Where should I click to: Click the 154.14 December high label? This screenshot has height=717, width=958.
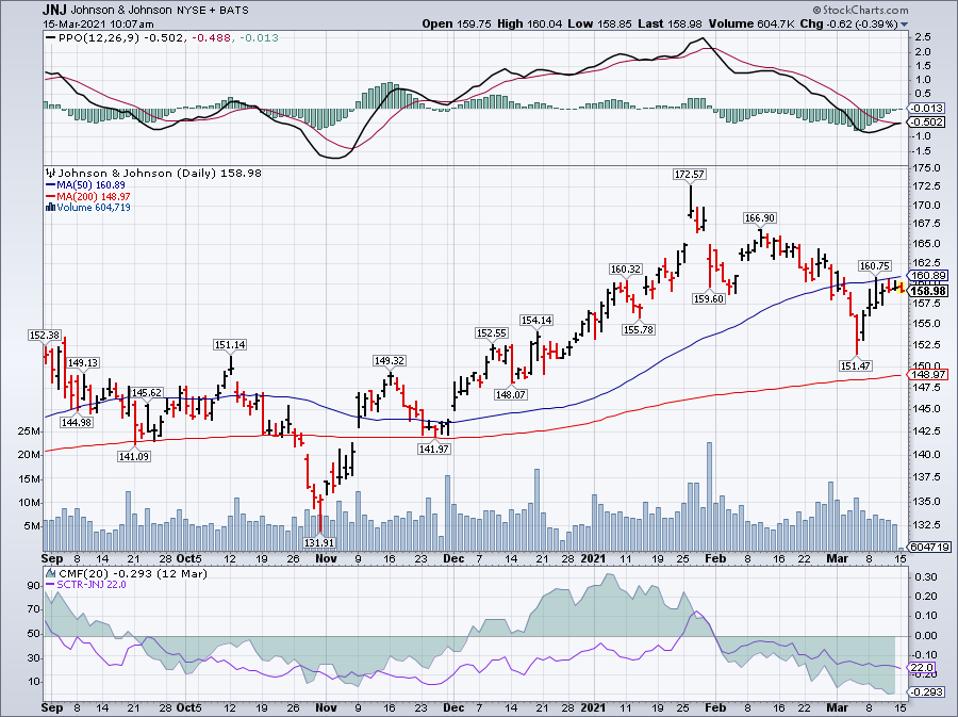point(536,321)
